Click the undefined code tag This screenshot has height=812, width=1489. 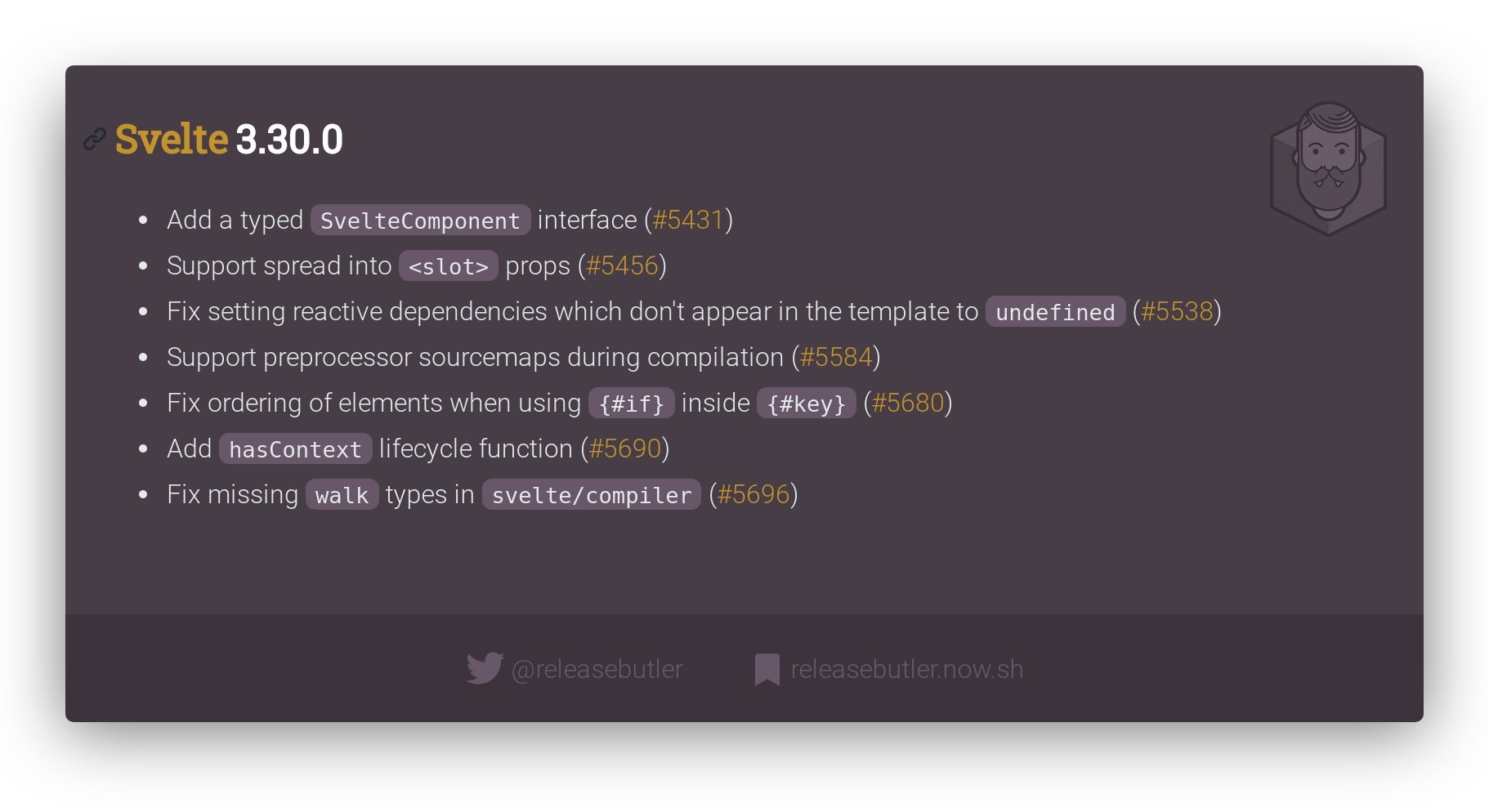(1055, 312)
